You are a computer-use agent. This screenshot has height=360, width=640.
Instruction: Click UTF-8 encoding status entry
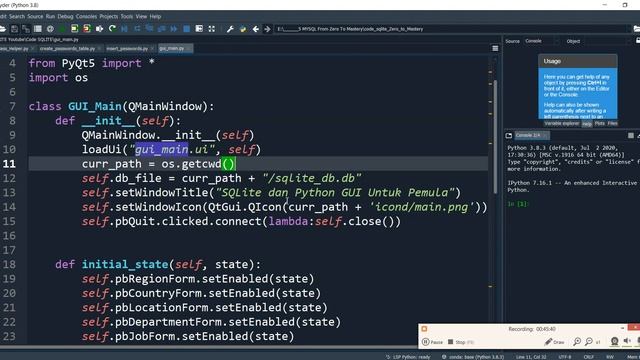565,357
